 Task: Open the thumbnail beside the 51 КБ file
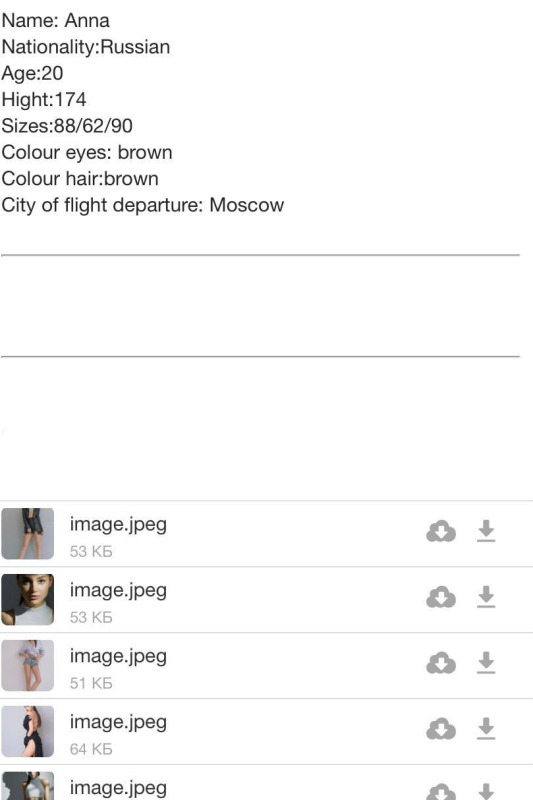click(x=28, y=665)
